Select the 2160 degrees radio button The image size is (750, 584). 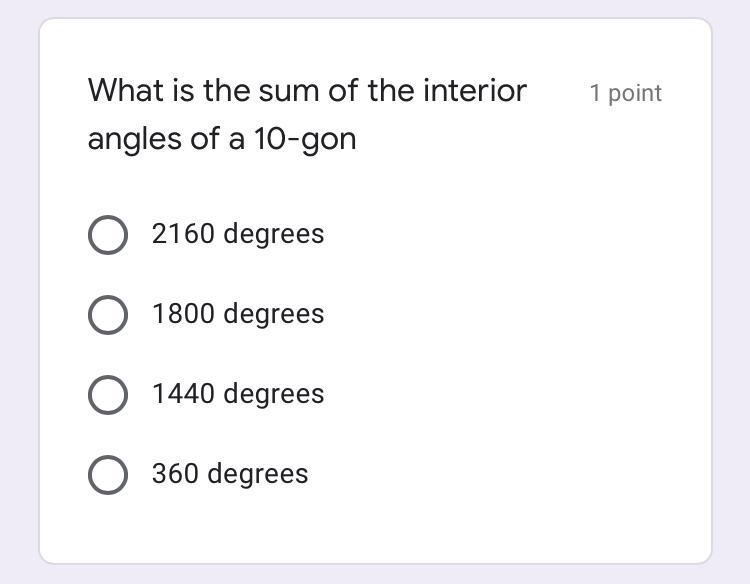[108, 235]
